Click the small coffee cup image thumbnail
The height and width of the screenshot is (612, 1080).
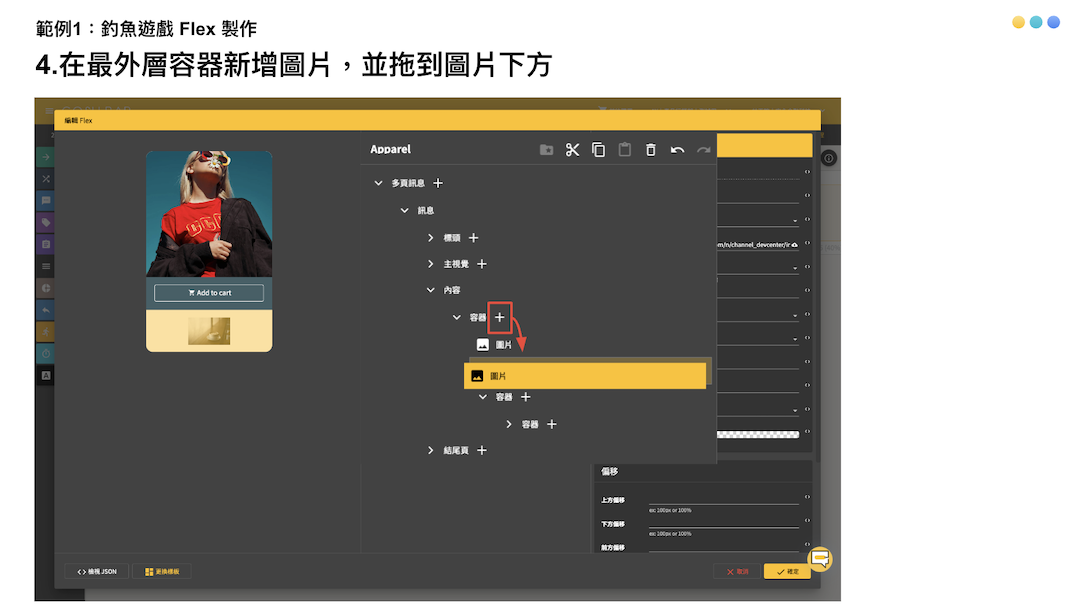[x=209, y=330]
